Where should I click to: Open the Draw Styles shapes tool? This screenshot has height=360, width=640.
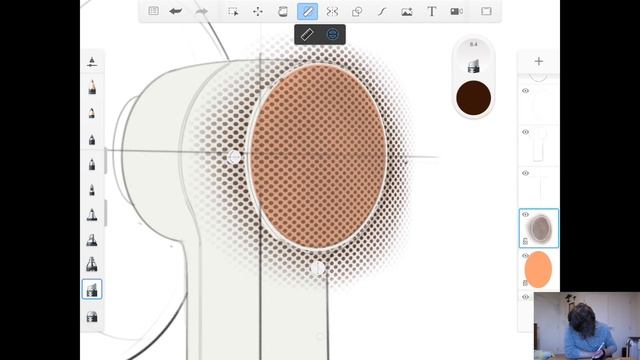click(357, 11)
